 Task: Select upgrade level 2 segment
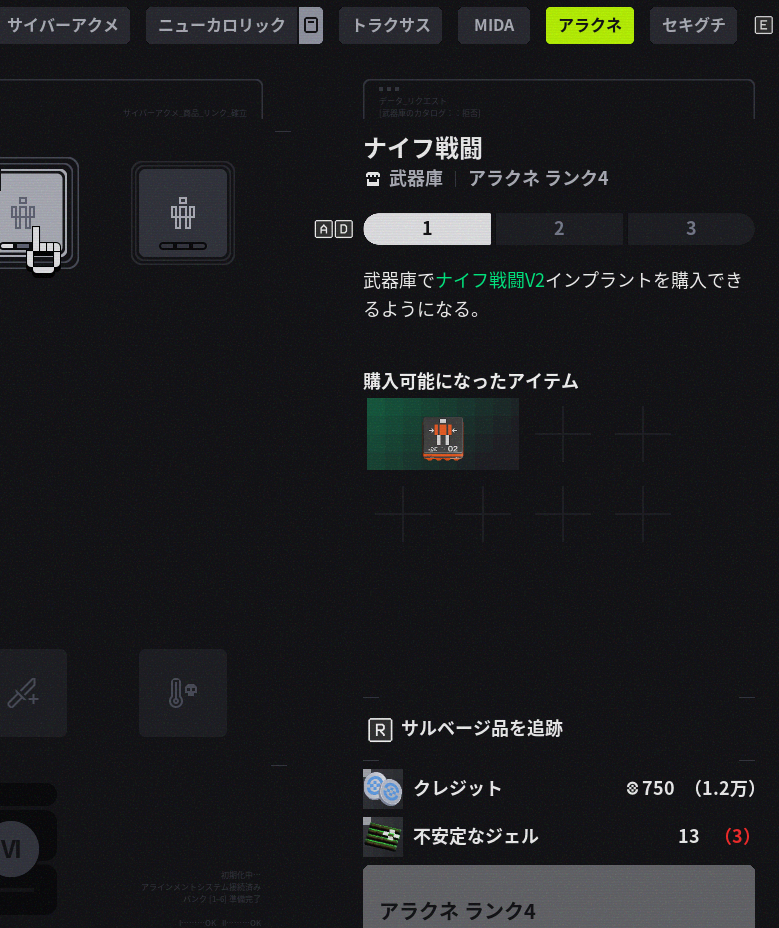[559, 229]
